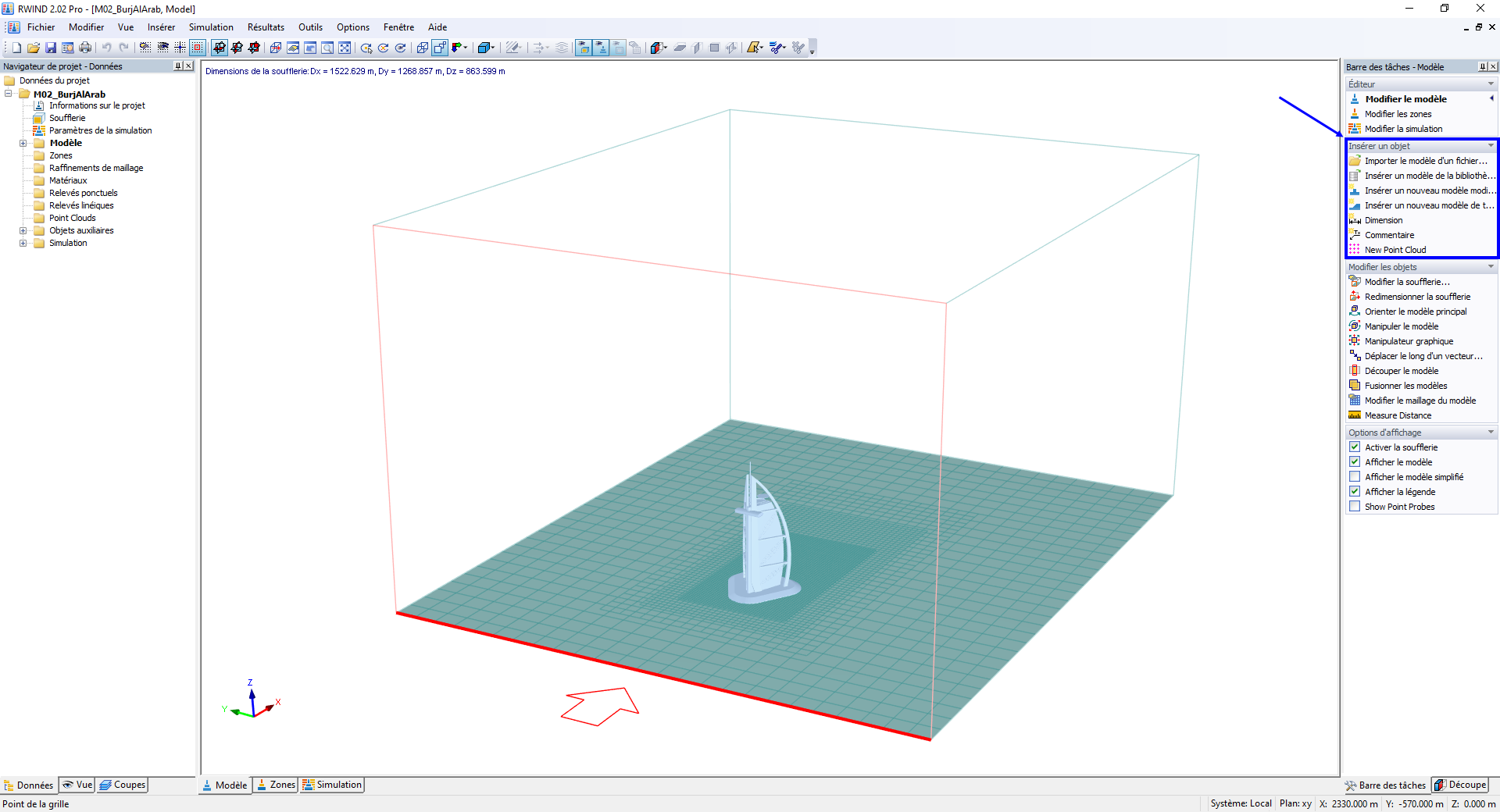
Task: Click Déplacer le long d'un vecteur…
Action: (x=1423, y=356)
